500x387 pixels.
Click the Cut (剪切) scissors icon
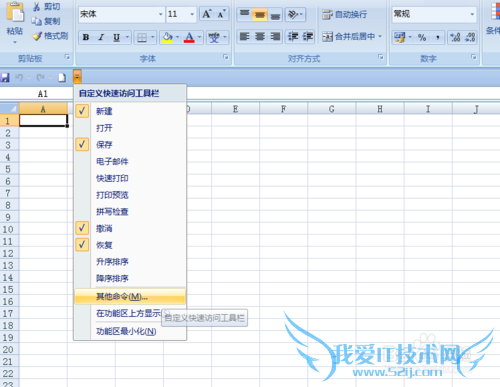tap(37, 7)
